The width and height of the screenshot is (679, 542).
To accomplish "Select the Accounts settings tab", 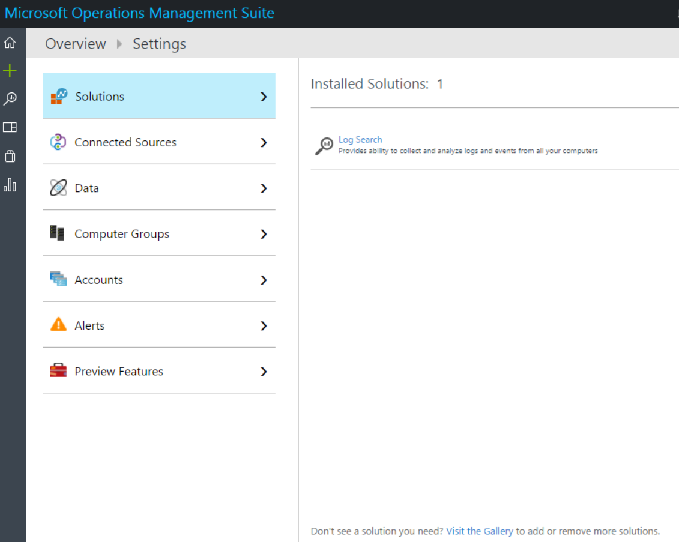I will click(x=159, y=280).
